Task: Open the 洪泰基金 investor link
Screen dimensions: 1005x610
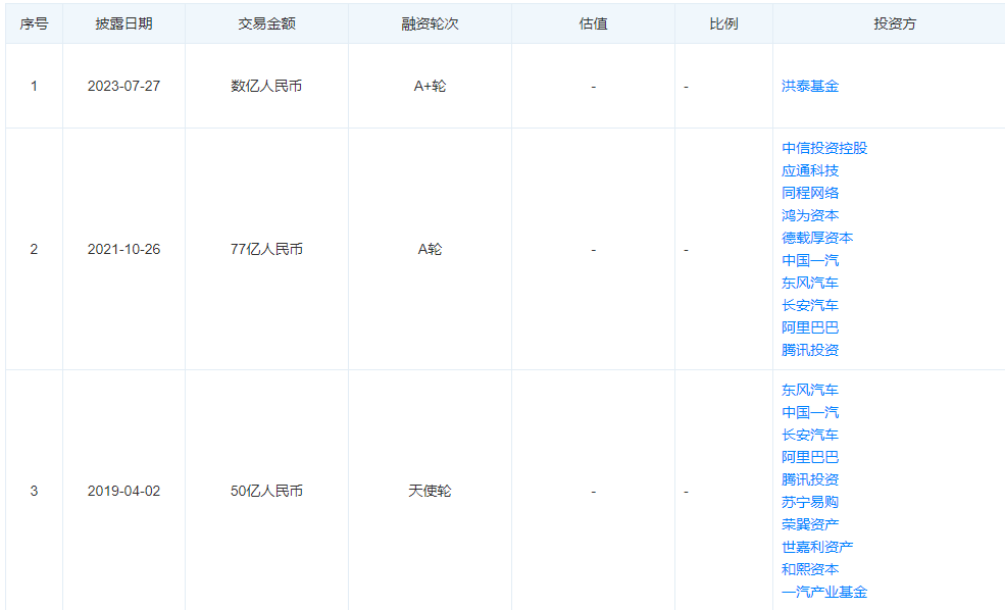Action: (x=810, y=86)
